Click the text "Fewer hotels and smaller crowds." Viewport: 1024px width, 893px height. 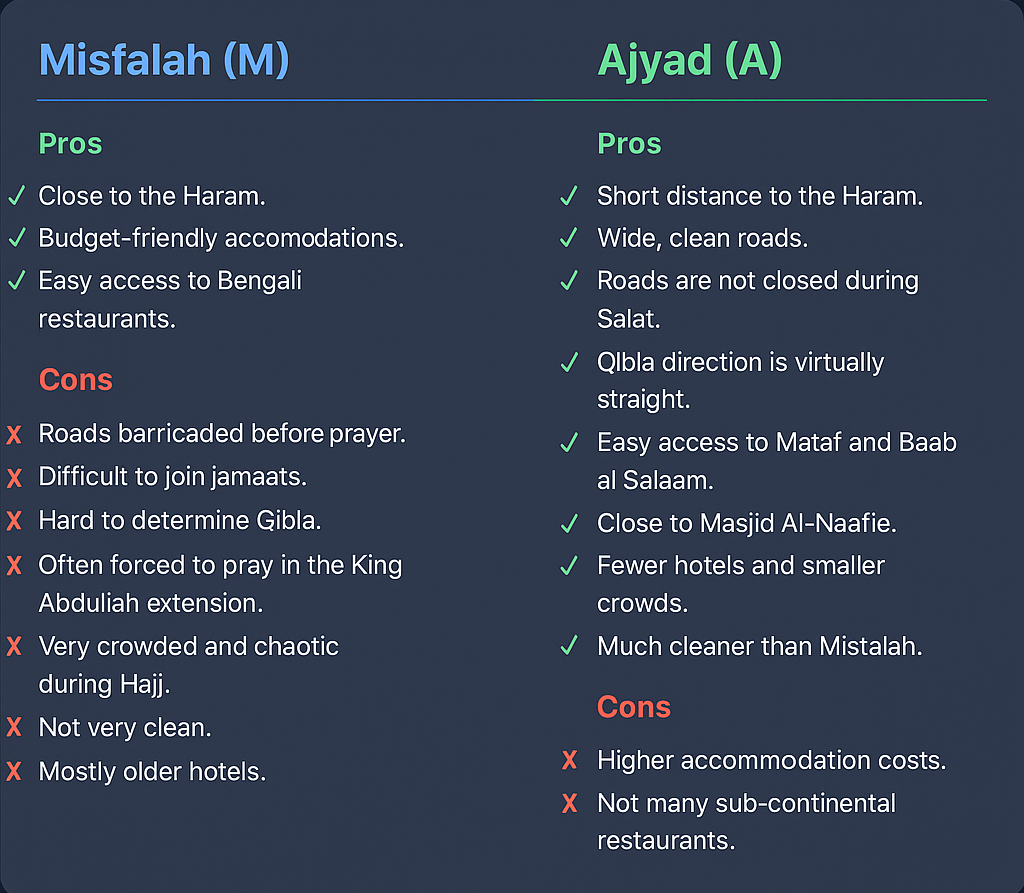tap(740, 584)
